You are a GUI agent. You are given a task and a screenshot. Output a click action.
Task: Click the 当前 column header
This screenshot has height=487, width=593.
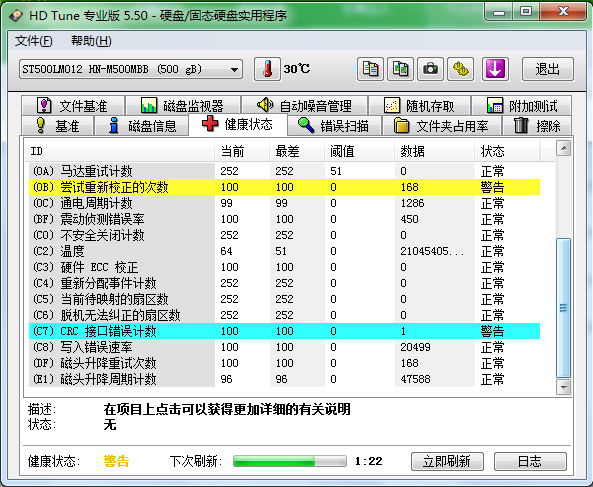(242, 151)
